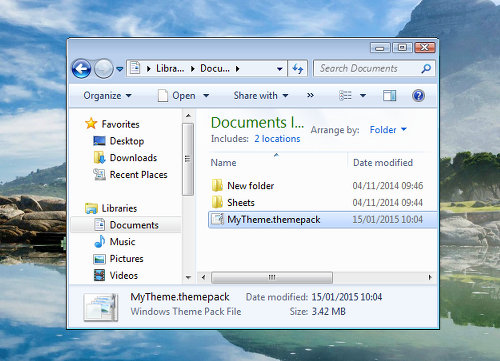Select the Libra... breadcrumb segment
The height and width of the screenshot is (361, 500).
[x=170, y=68]
